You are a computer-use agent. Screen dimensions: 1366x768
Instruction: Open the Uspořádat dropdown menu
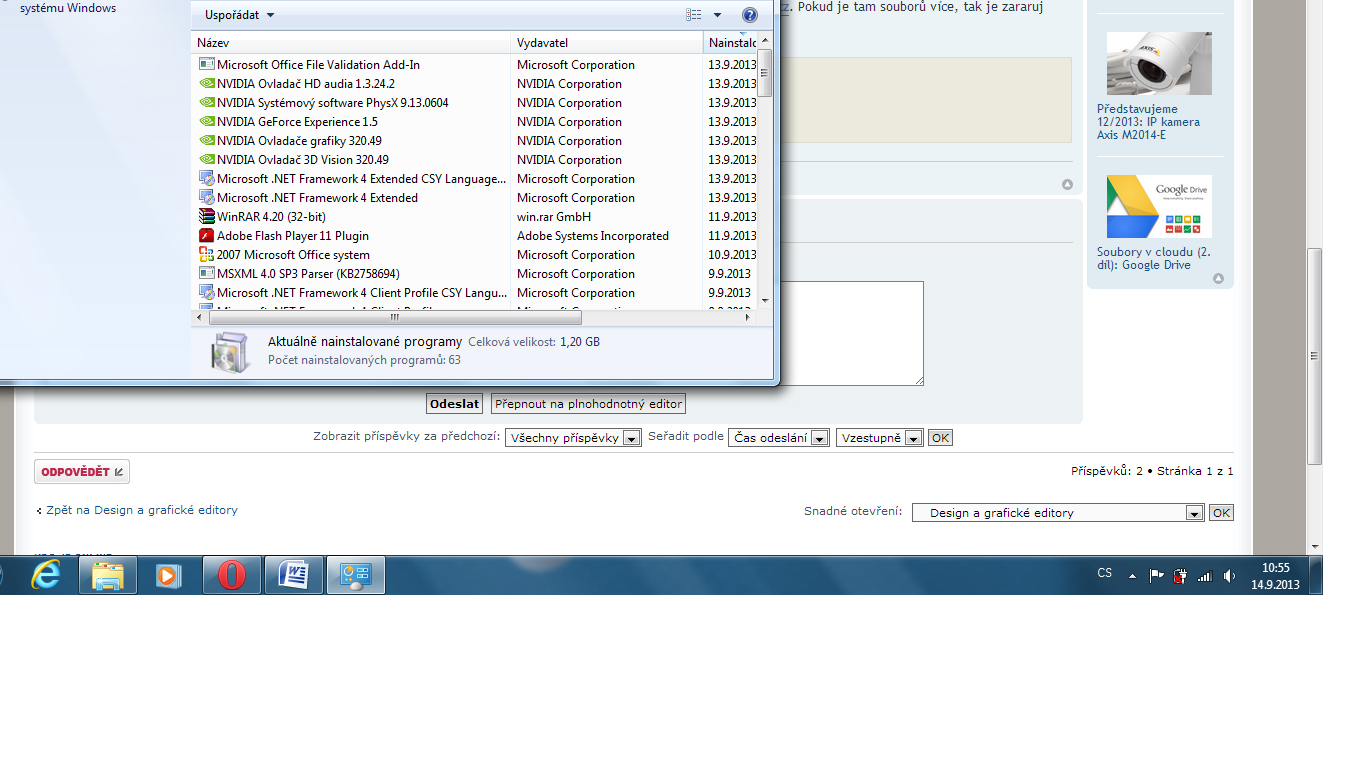239,15
